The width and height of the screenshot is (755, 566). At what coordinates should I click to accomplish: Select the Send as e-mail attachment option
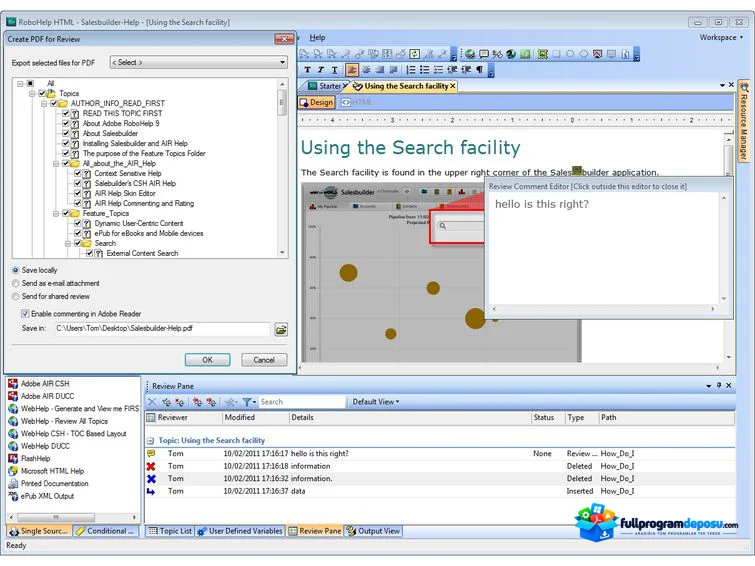16,283
